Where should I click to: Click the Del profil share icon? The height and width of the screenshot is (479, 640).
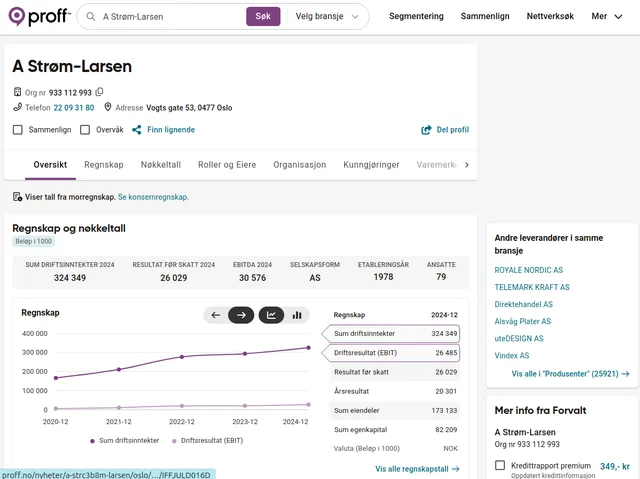point(427,130)
